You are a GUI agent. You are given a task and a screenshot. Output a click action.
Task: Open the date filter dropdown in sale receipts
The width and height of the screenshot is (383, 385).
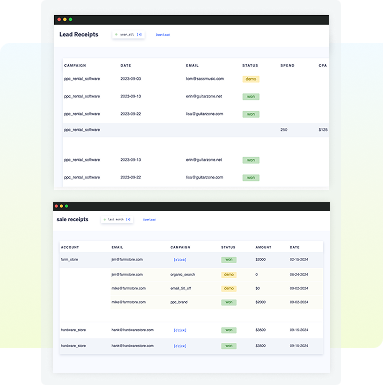click(x=117, y=220)
